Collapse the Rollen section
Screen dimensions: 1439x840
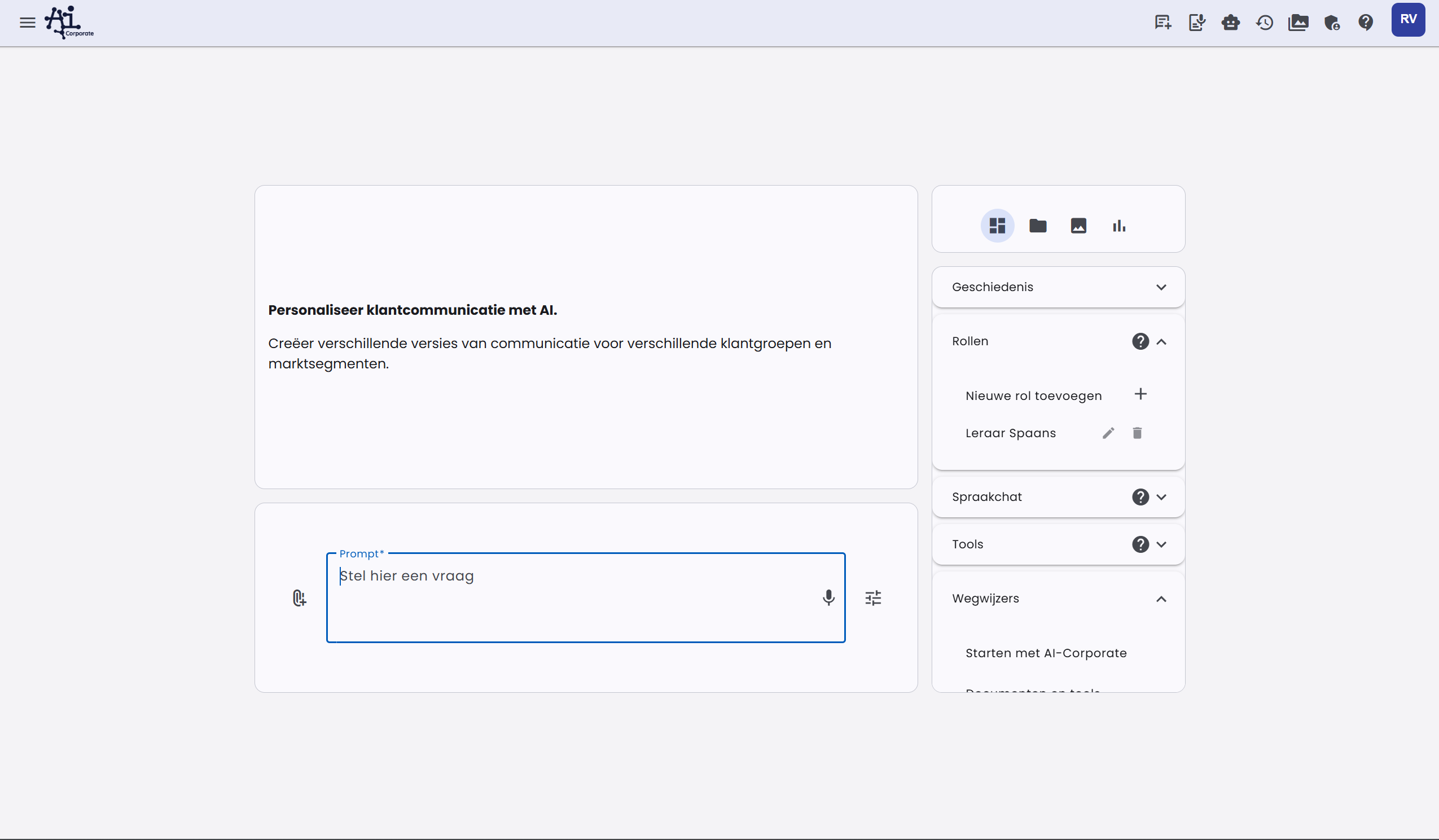(1162, 341)
